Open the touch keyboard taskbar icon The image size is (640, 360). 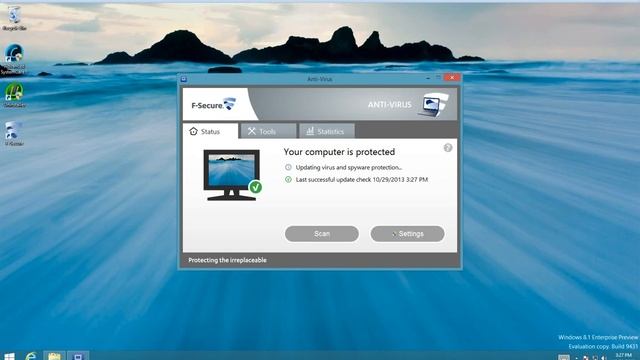point(564,358)
